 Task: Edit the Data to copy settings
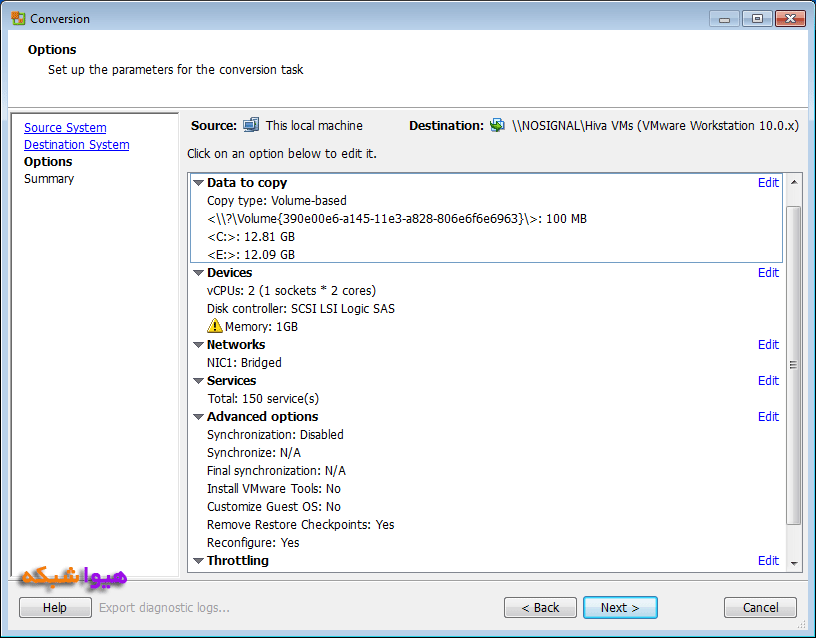[x=768, y=183]
